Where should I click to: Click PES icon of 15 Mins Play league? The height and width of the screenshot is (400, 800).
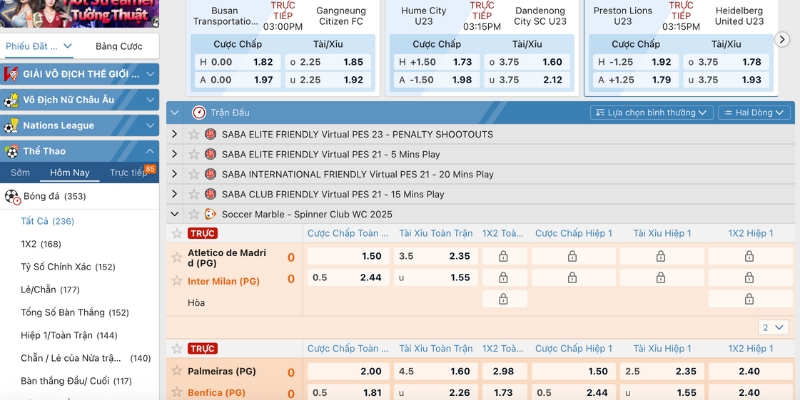(210, 194)
